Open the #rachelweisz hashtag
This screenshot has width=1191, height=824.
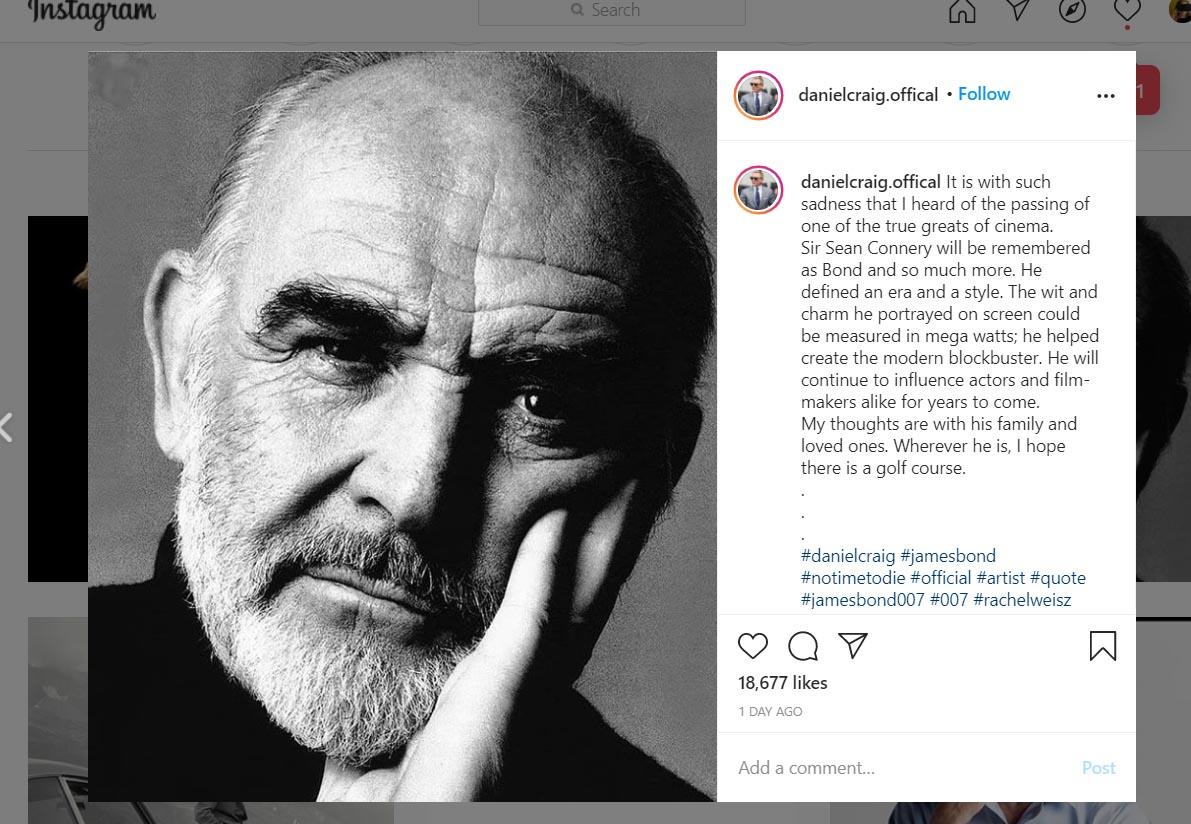1022,600
